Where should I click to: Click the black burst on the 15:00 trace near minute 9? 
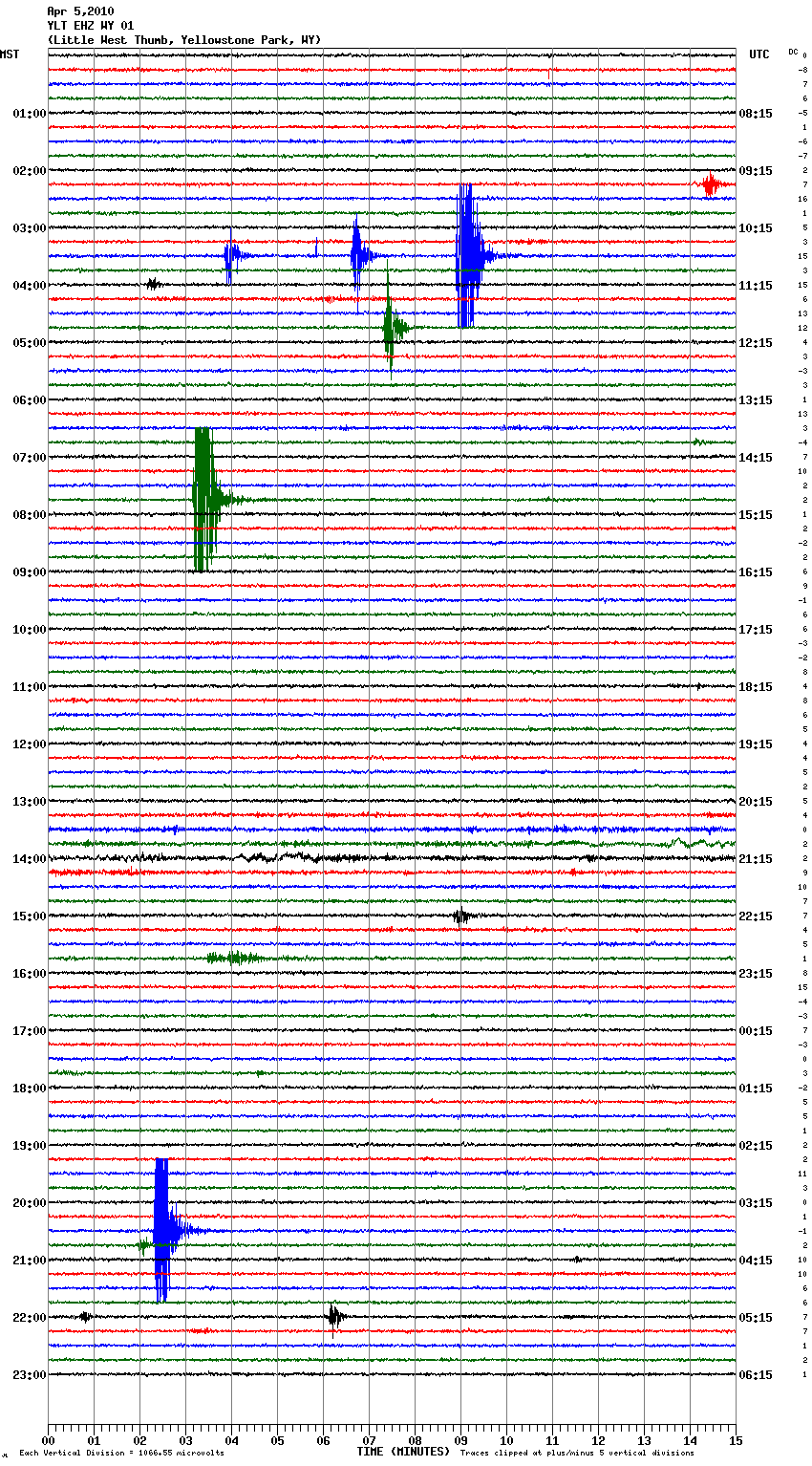point(462,916)
